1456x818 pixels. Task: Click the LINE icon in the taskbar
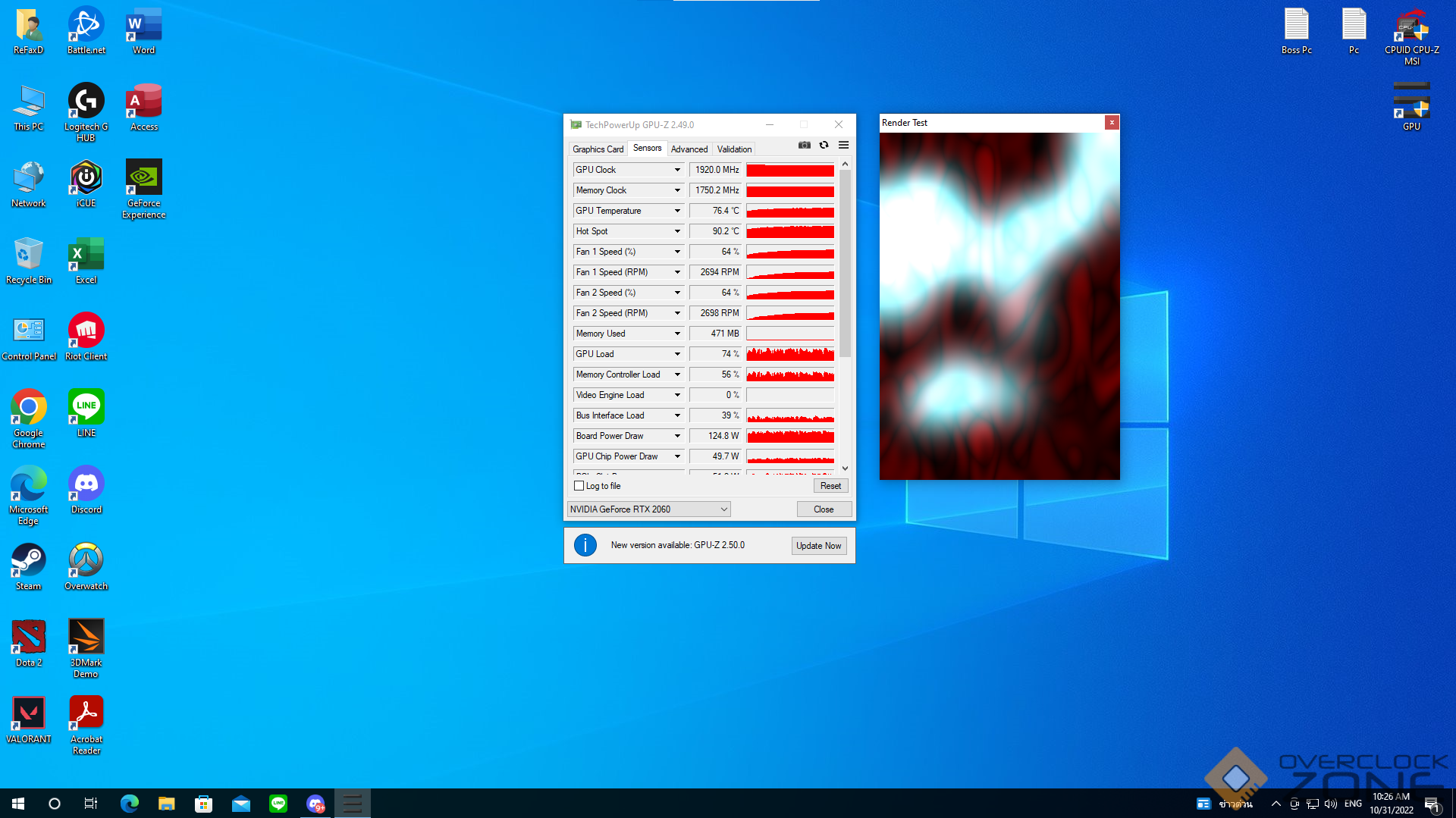click(x=278, y=803)
